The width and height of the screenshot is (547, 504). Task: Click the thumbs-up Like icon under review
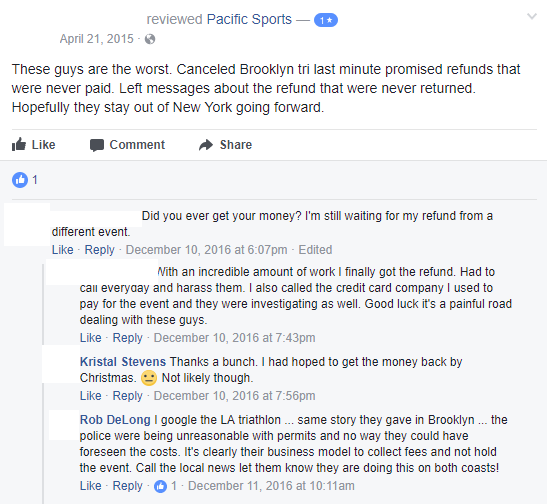pos(19,144)
